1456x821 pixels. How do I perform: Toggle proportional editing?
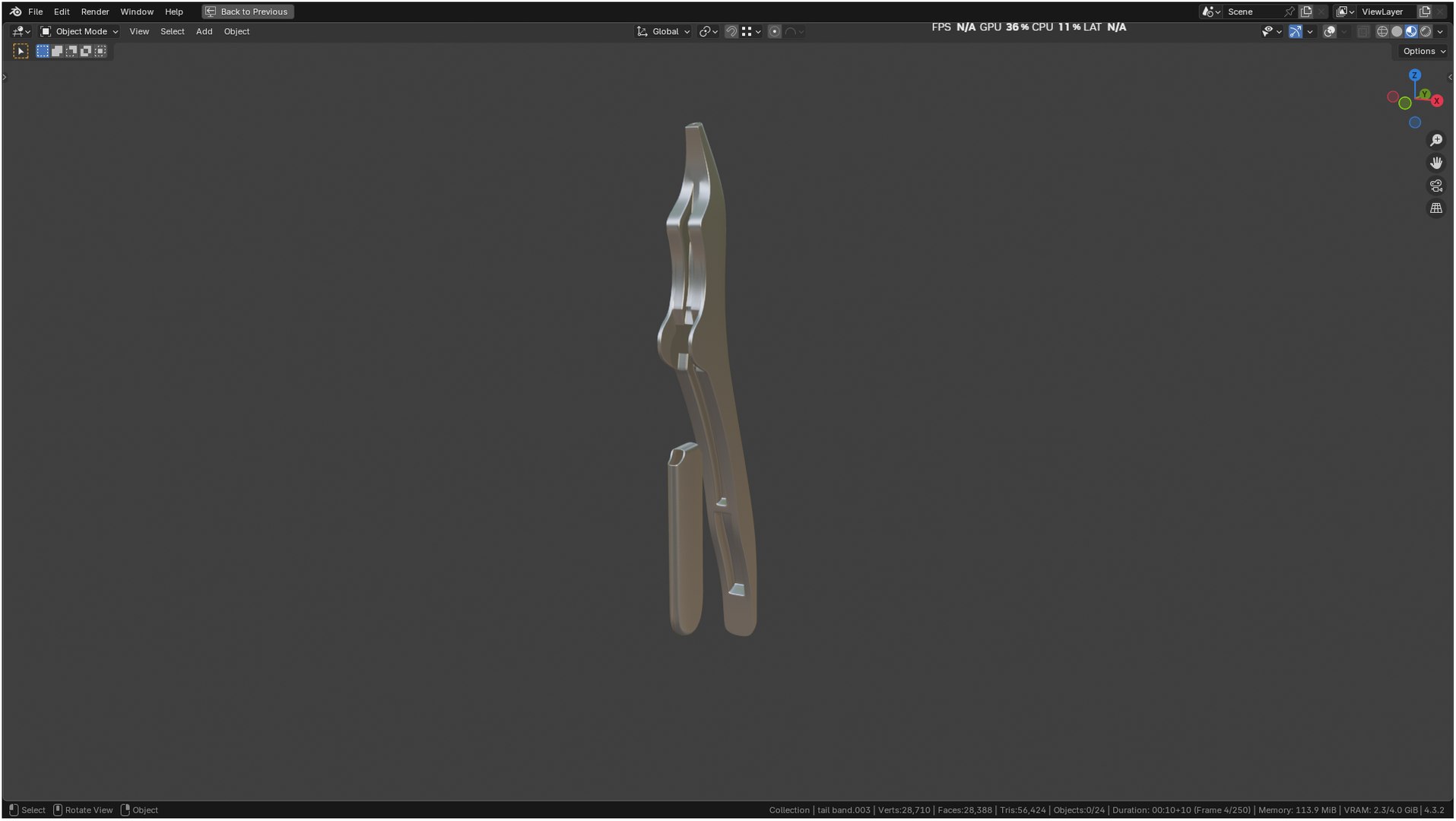click(775, 31)
